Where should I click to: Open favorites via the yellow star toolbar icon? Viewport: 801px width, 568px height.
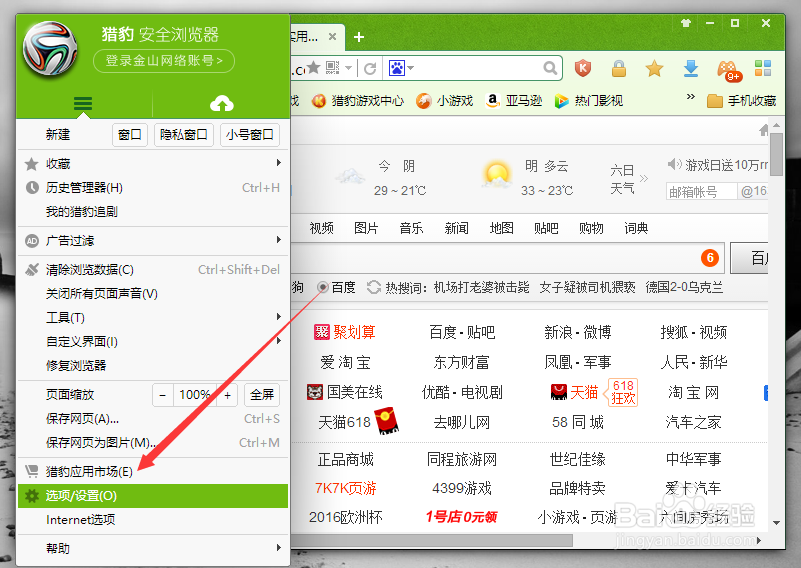(x=654, y=68)
